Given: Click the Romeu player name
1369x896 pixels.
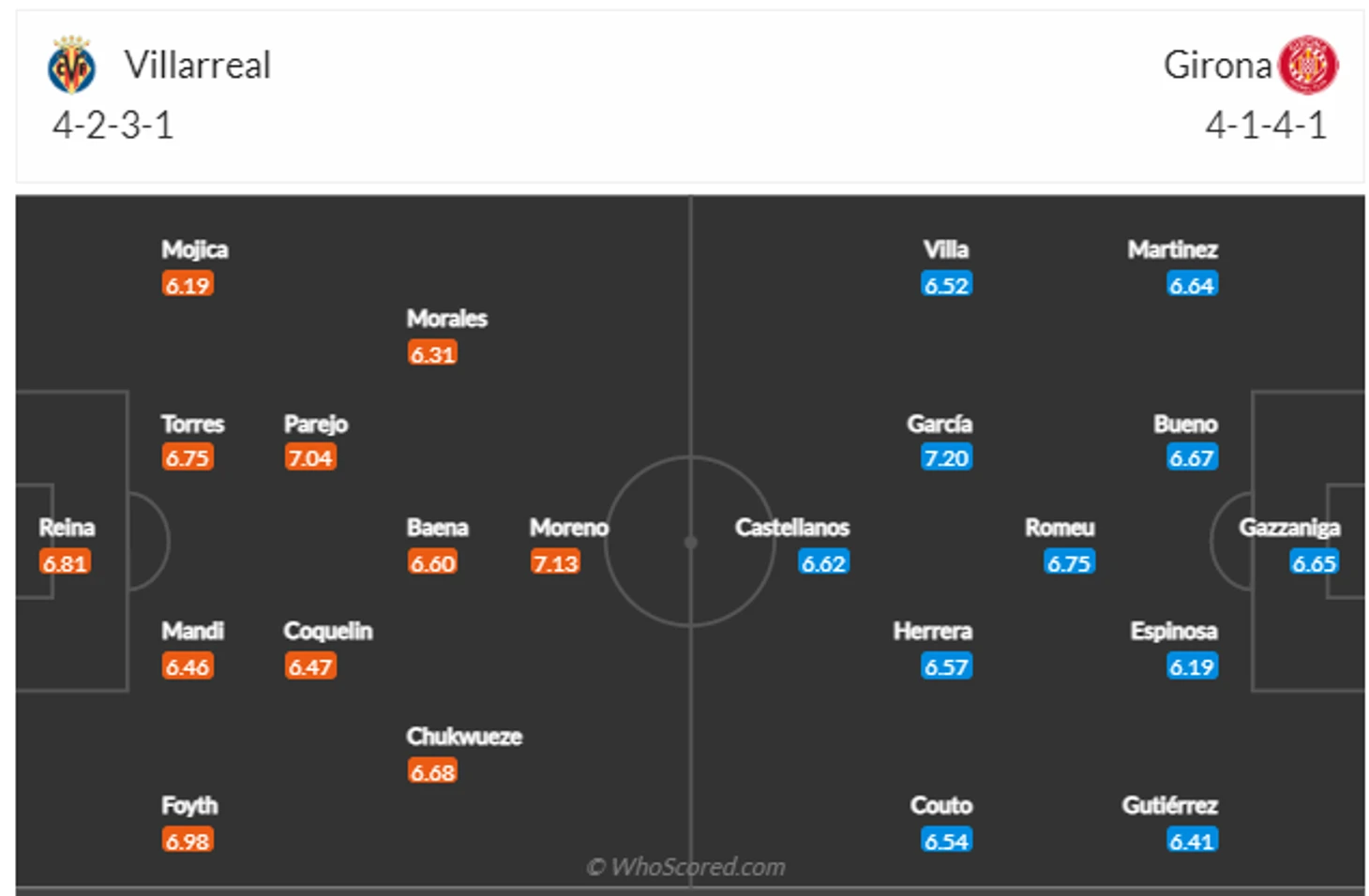Looking at the screenshot, I should (1060, 528).
